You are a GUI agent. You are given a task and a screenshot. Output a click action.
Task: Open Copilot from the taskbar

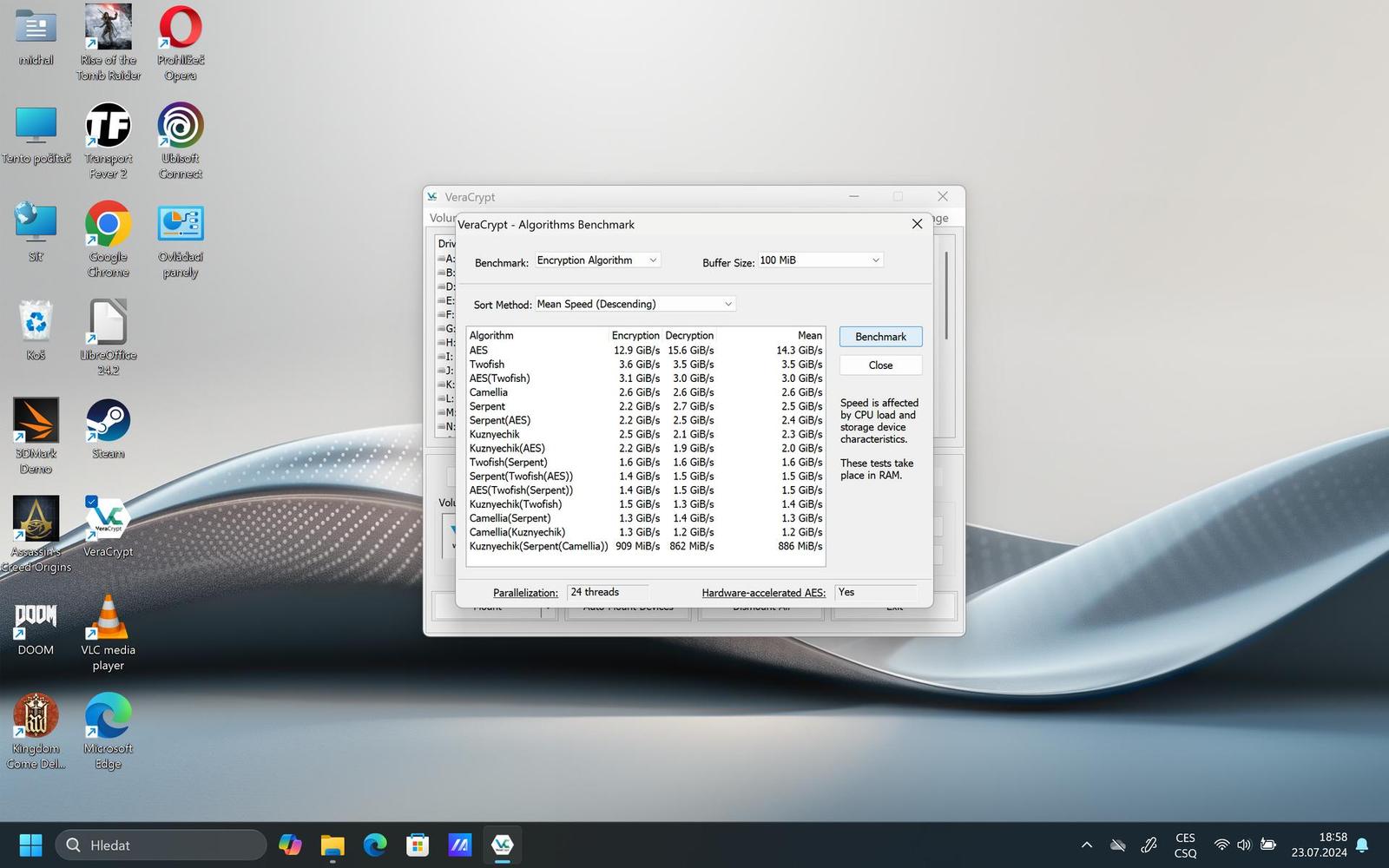click(290, 845)
